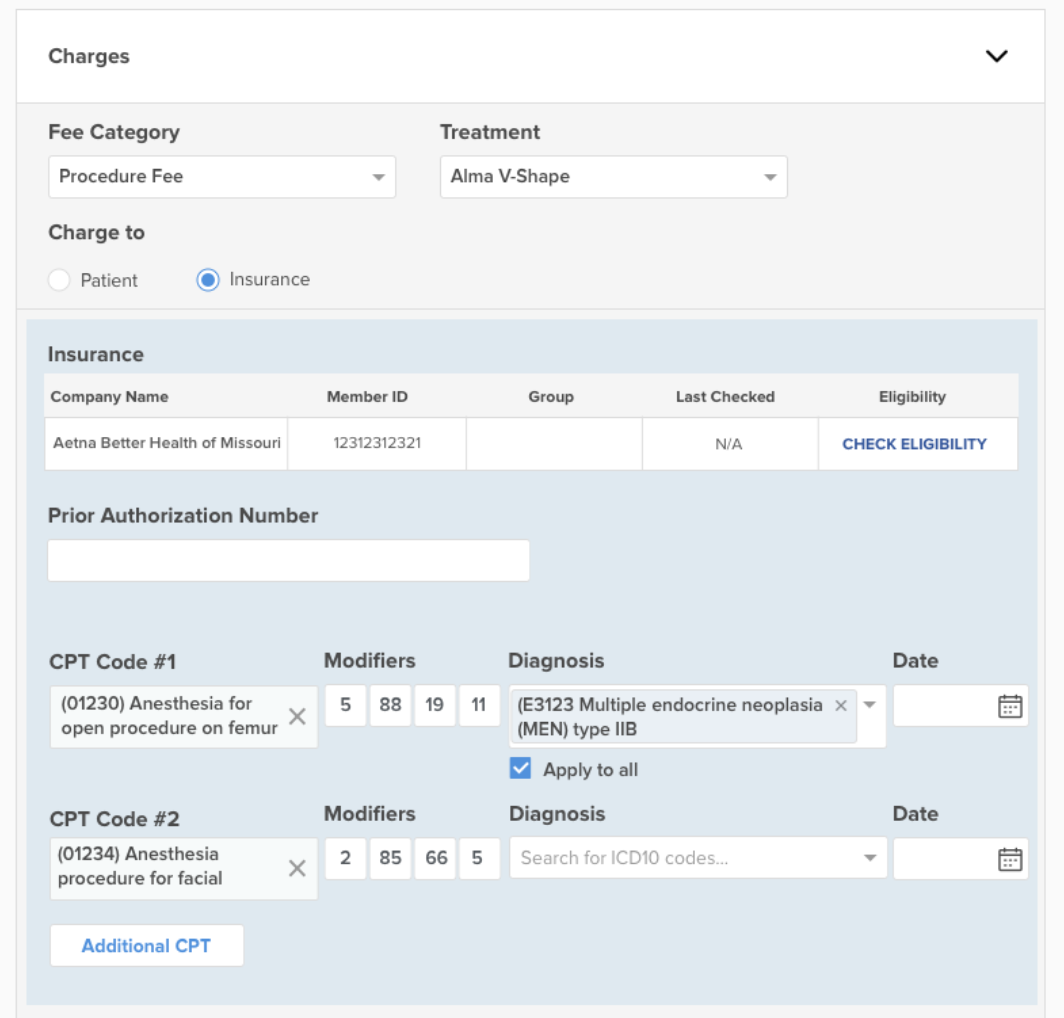The height and width of the screenshot is (1018, 1064).
Task: Open the CPT Code #2 Diagnosis search dropdown
Action: click(x=698, y=858)
